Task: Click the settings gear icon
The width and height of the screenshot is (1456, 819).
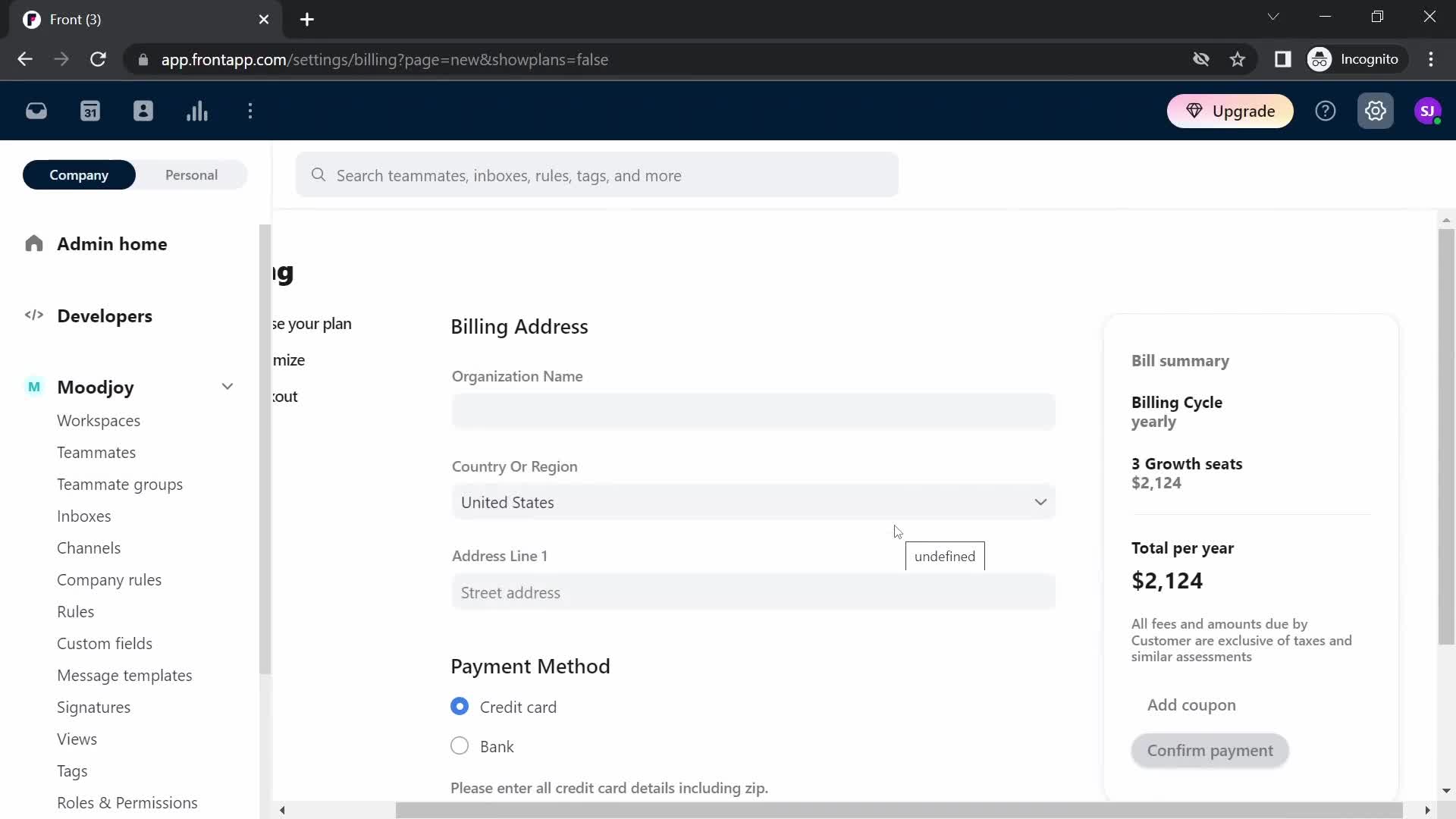Action: (1376, 111)
